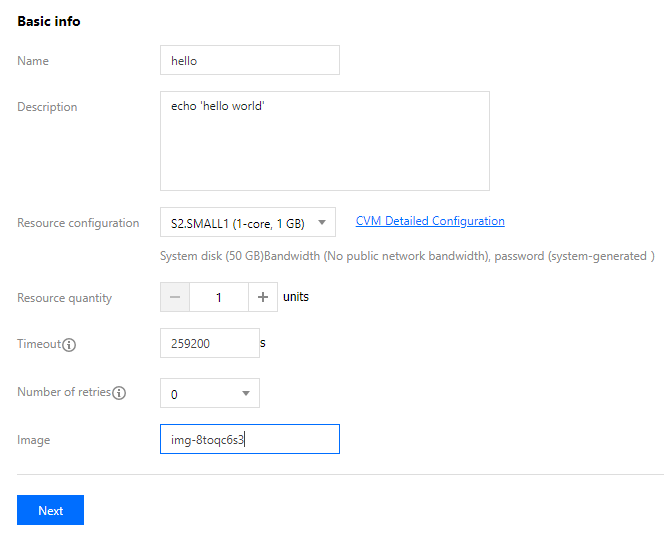The image size is (664, 533).
Task: Focus the Image ID input field
Action: click(x=249, y=439)
